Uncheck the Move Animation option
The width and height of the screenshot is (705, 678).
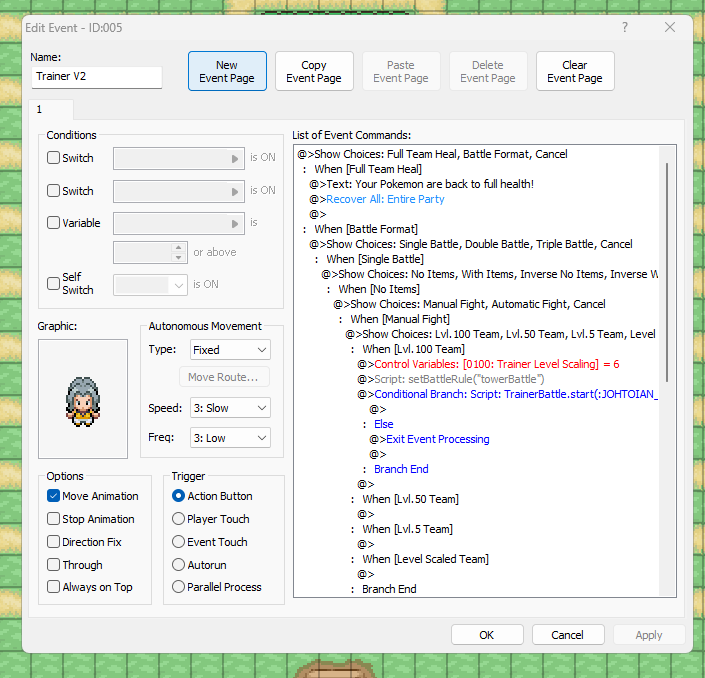(54, 496)
